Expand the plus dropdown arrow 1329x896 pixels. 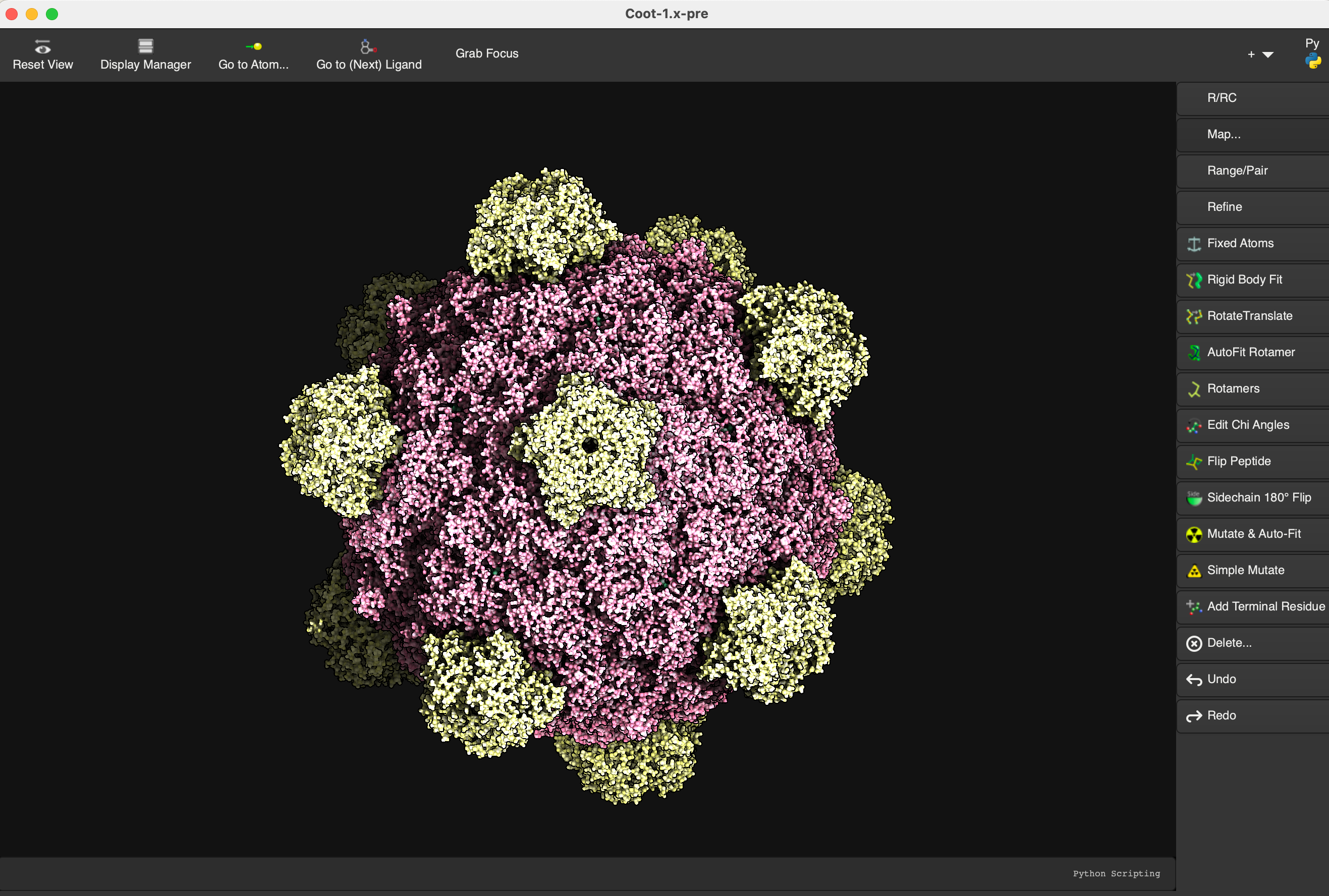tap(1267, 55)
